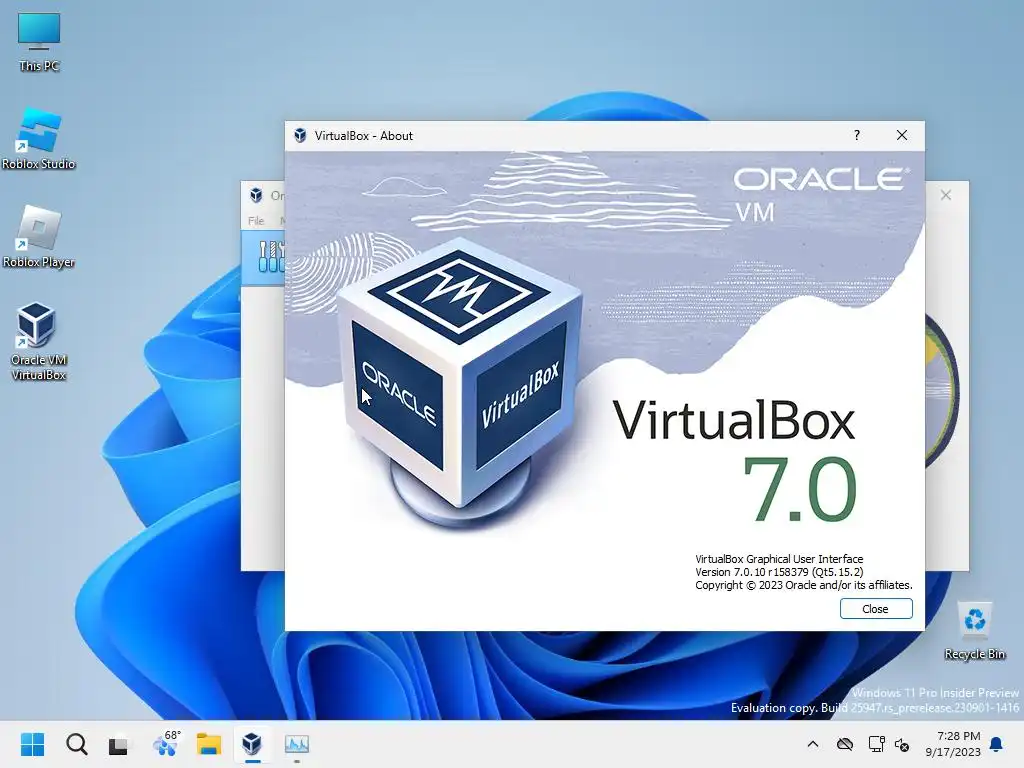Open File Explorer from the taskbar
The image size is (1024, 768).
209,744
